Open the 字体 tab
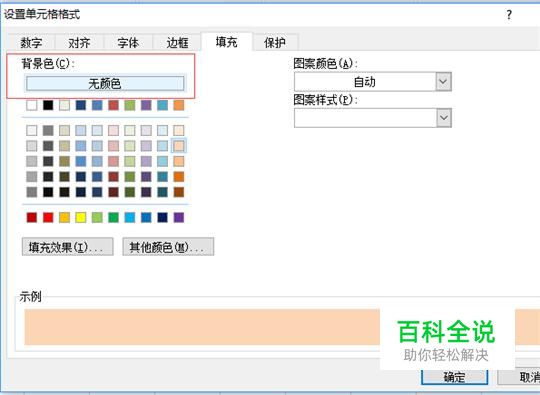This screenshot has width=540, height=395. (128, 42)
